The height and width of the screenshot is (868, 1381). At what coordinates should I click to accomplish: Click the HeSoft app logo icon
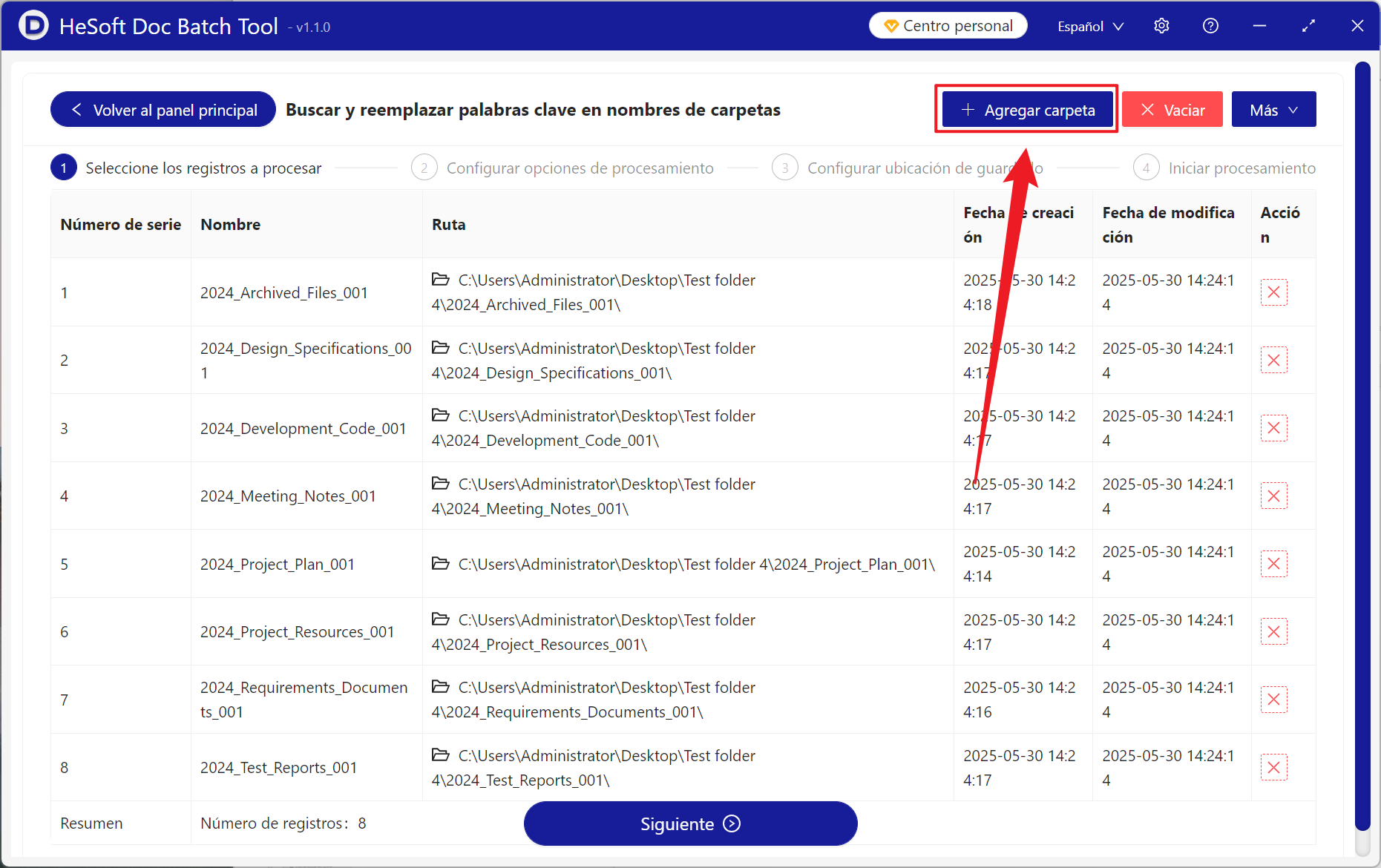pos(33,25)
